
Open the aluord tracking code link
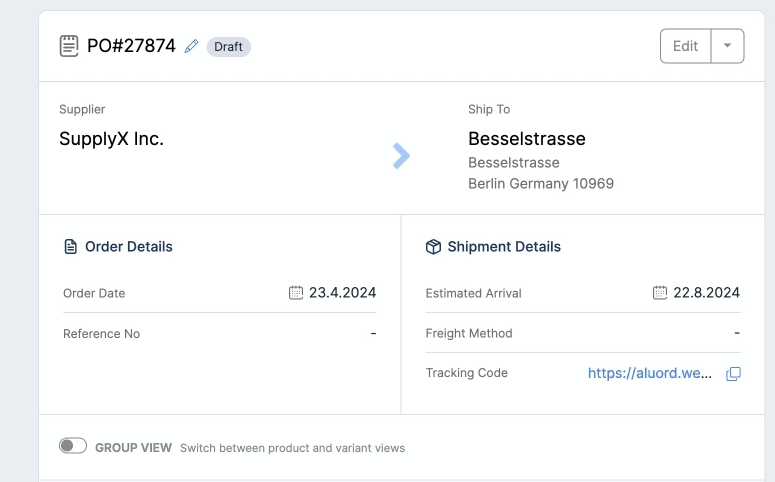click(650, 373)
